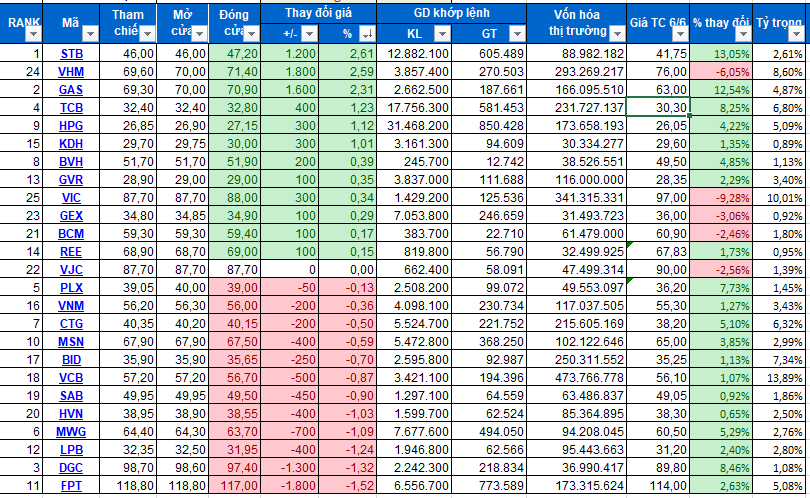Open the KL column filter dropdown
Image resolution: width=810 pixels, height=498 pixels.
(442, 34)
